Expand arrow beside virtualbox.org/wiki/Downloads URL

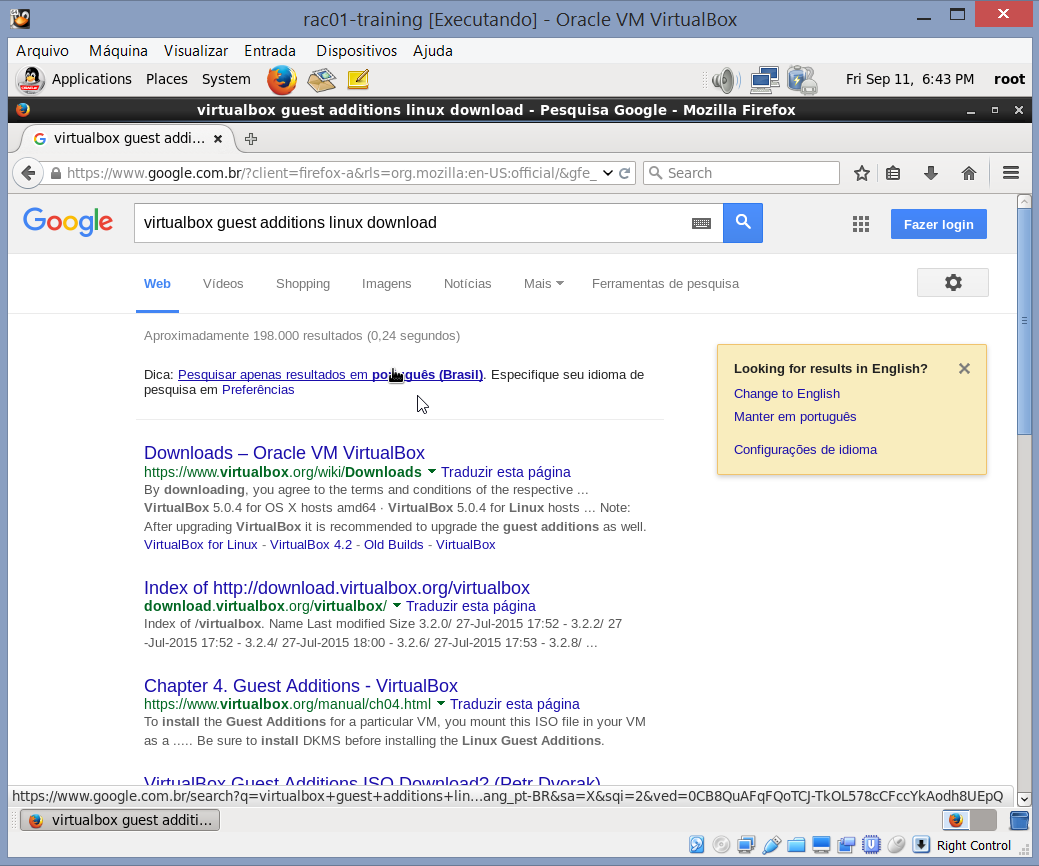point(431,472)
